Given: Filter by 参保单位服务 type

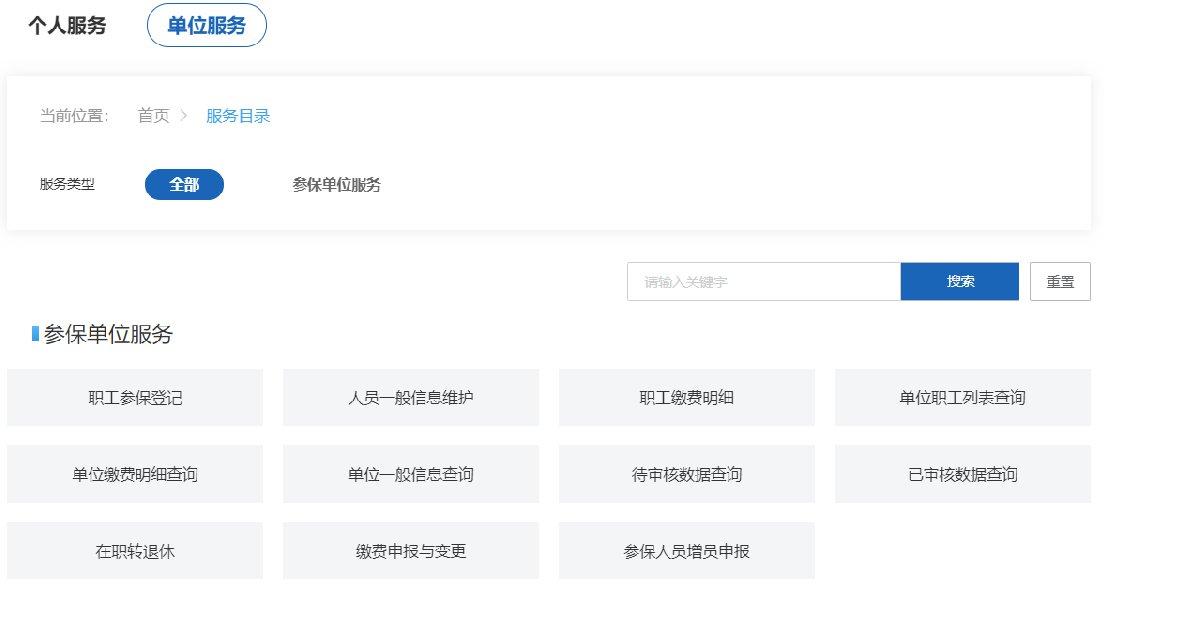Looking at the screenshot, I should click(x=336, y=185).
